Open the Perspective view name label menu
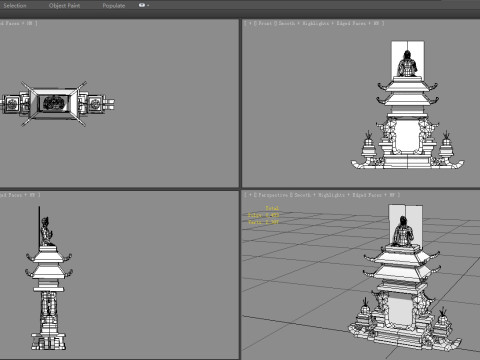 (272, 195)
